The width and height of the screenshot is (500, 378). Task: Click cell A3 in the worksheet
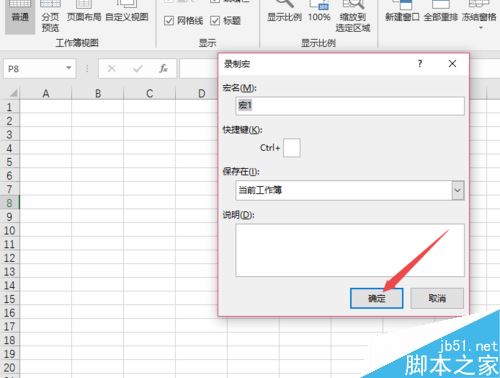coord(46,134)
